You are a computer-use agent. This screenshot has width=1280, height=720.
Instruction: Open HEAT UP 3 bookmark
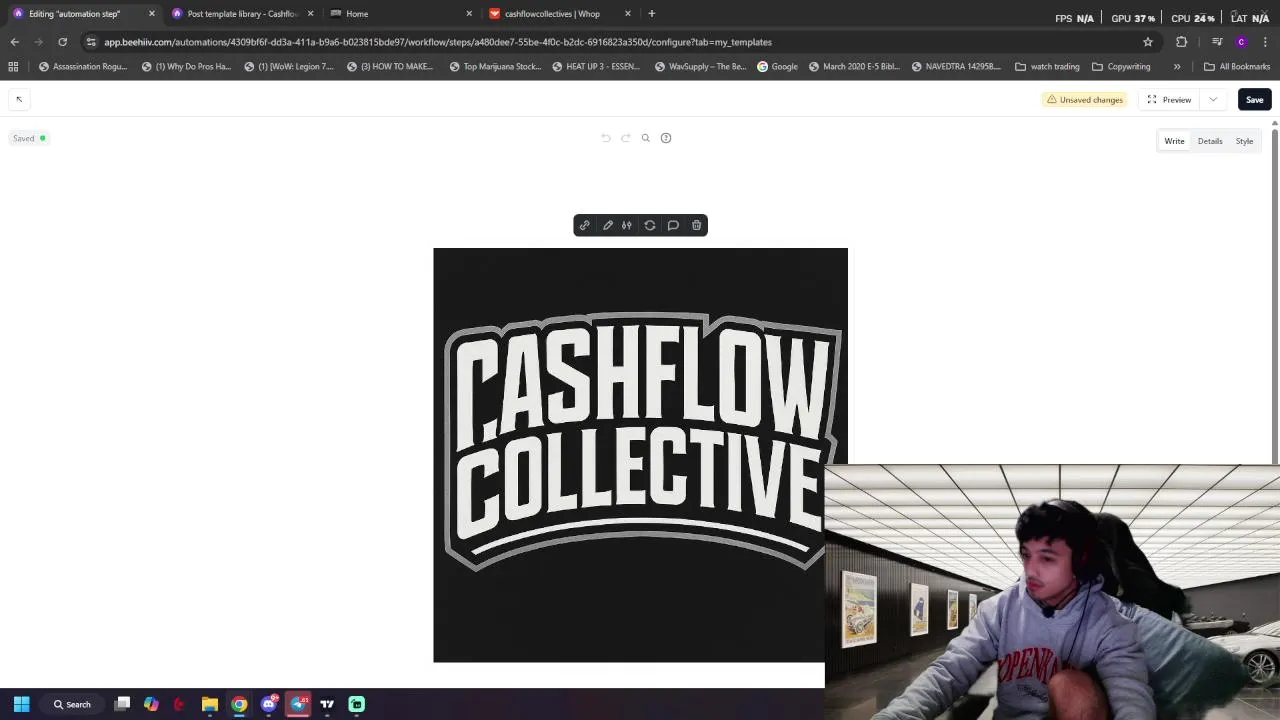[596, 66]
